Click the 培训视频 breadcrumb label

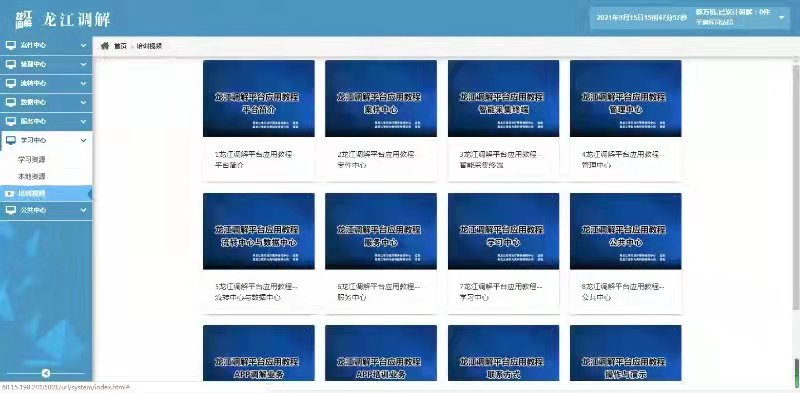[x=149, y=46]
